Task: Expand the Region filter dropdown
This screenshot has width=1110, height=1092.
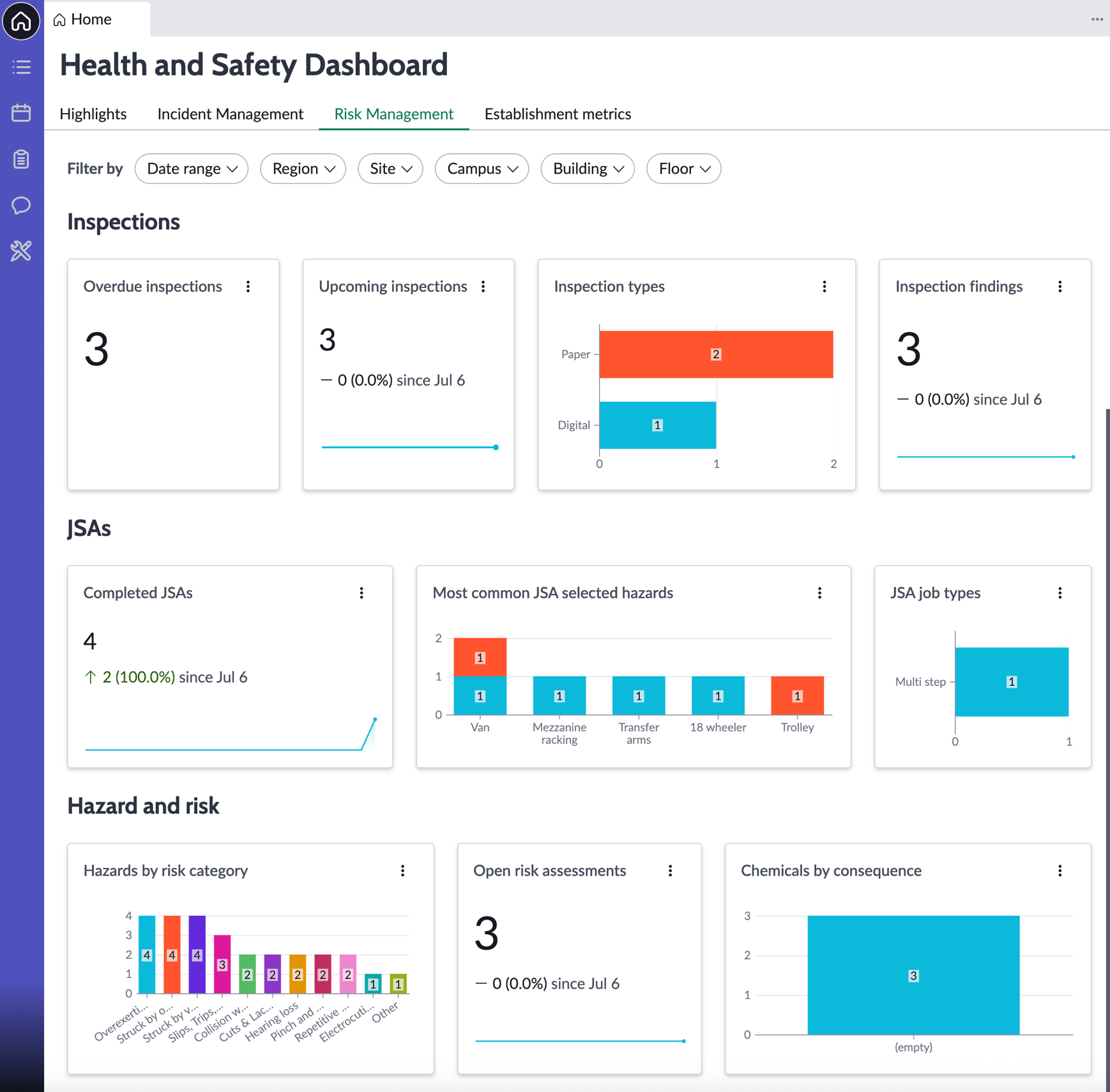Action: pyautogui.click(x=303, y=169)
